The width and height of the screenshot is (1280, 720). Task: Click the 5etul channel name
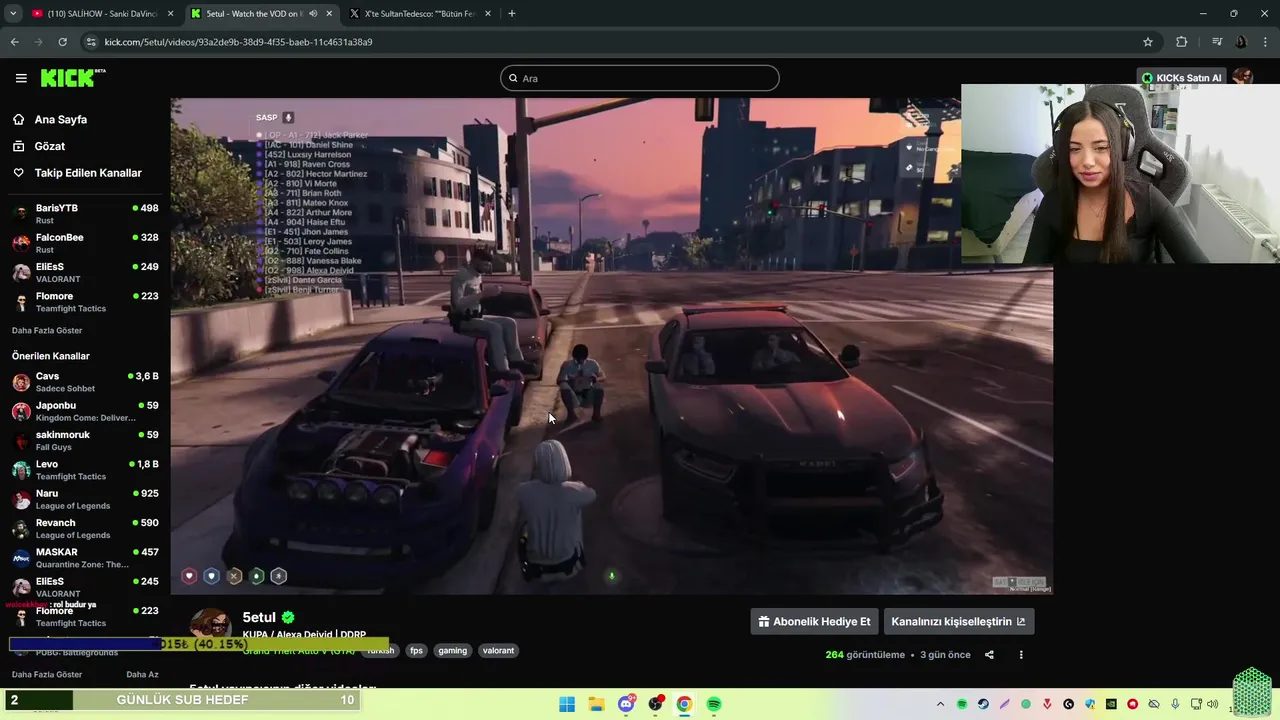coord(259,618)
